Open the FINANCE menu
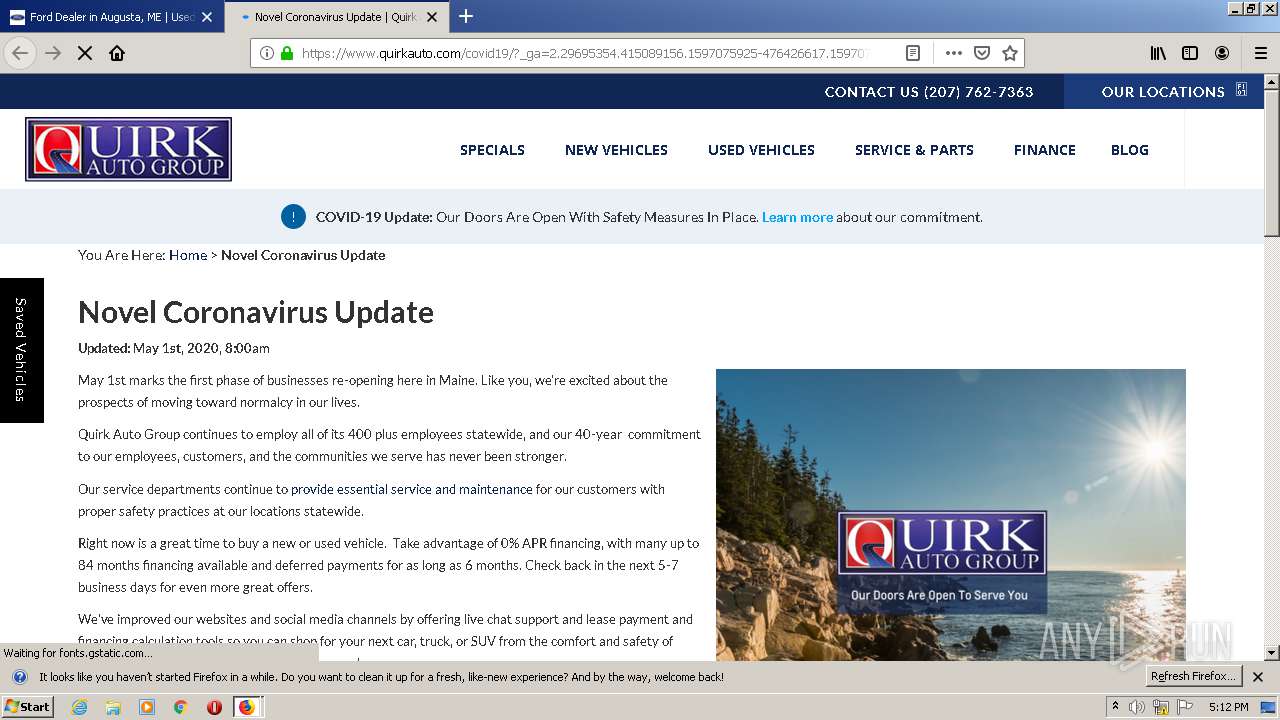The height and width of the screenshot is (720, 1280). pyautogui.click(x=1045, y=150)
